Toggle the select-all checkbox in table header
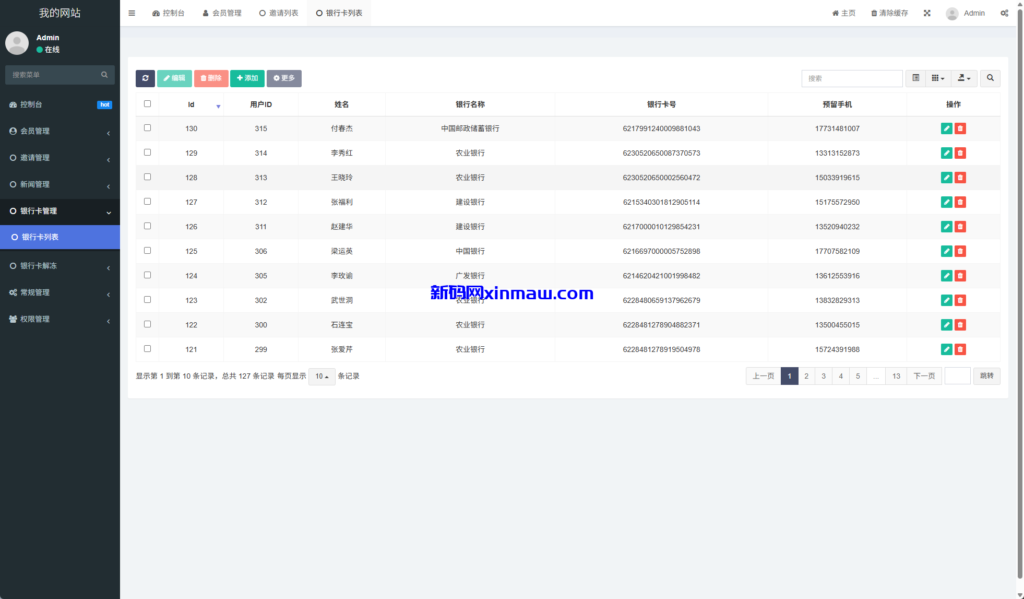The image size is (1024, 599). [x=147, y=103]
